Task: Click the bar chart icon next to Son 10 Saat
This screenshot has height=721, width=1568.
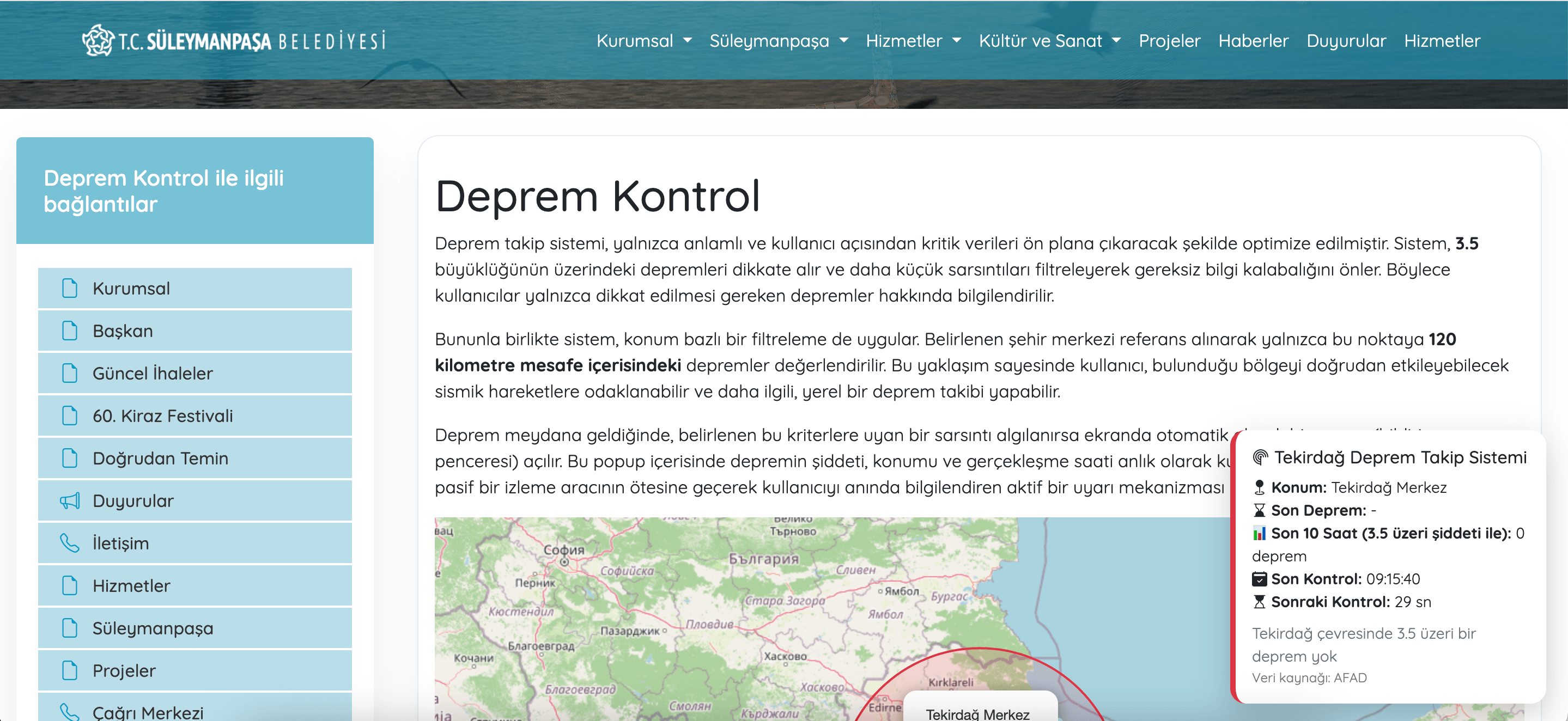Action: click(x=1260, y=534)
